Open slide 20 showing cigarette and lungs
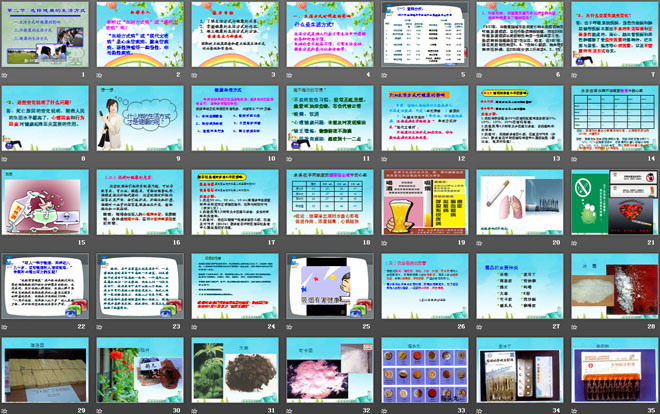The image size is (660, 414). tap(521, 204)
